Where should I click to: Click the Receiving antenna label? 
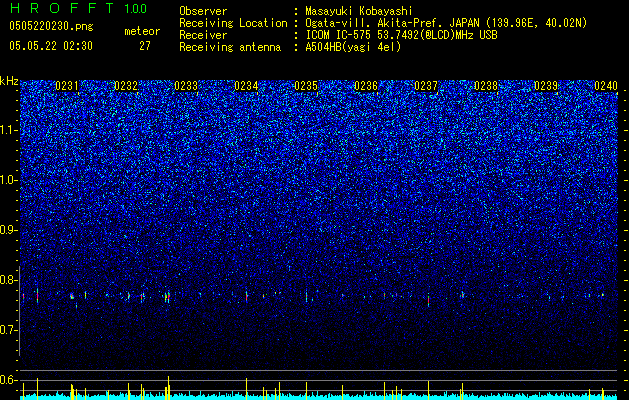pyautogui.click(x=230, y=47)
